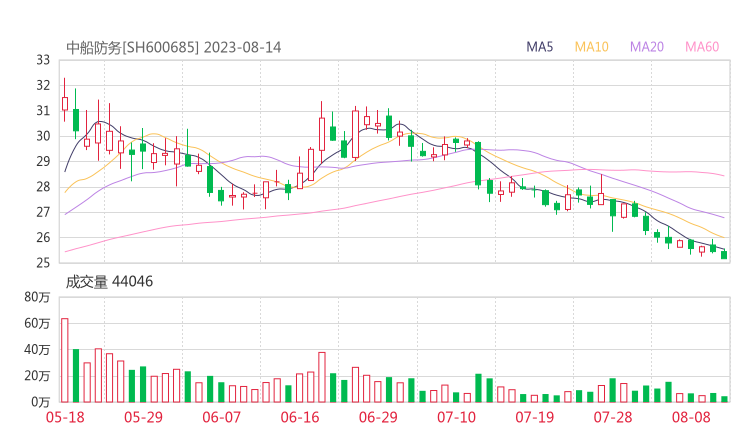Click the 28 price axis label
The width and height of the screenshot is (740, 440).
(43, 187)
